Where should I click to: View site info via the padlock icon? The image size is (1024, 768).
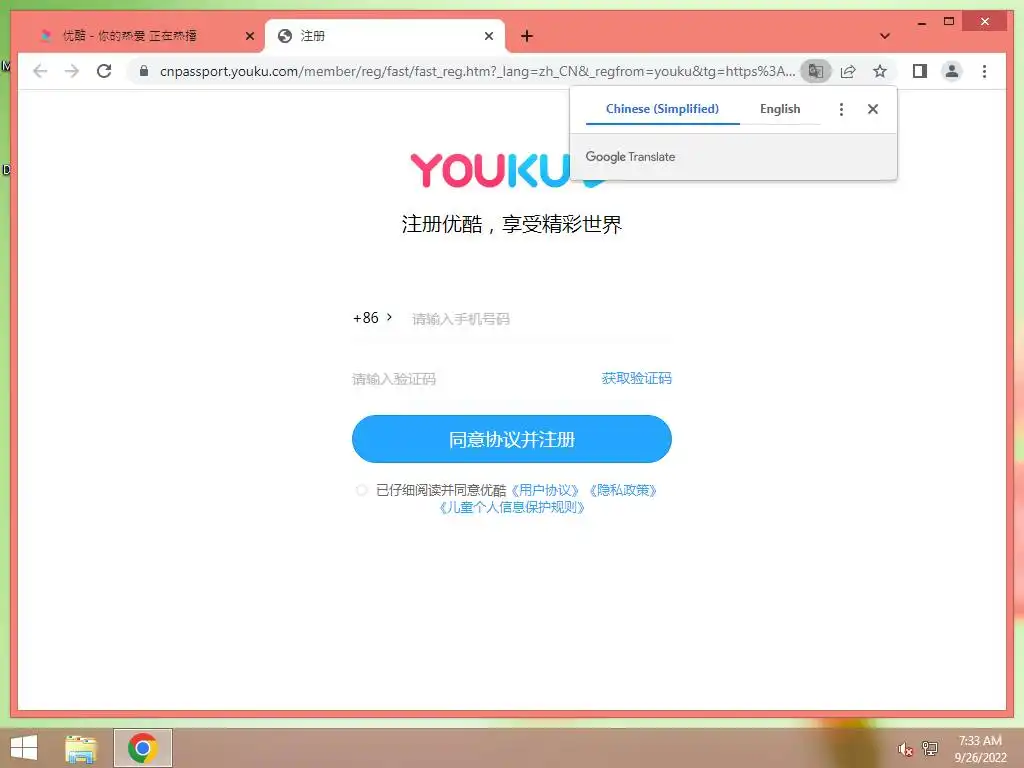[144, 71]
